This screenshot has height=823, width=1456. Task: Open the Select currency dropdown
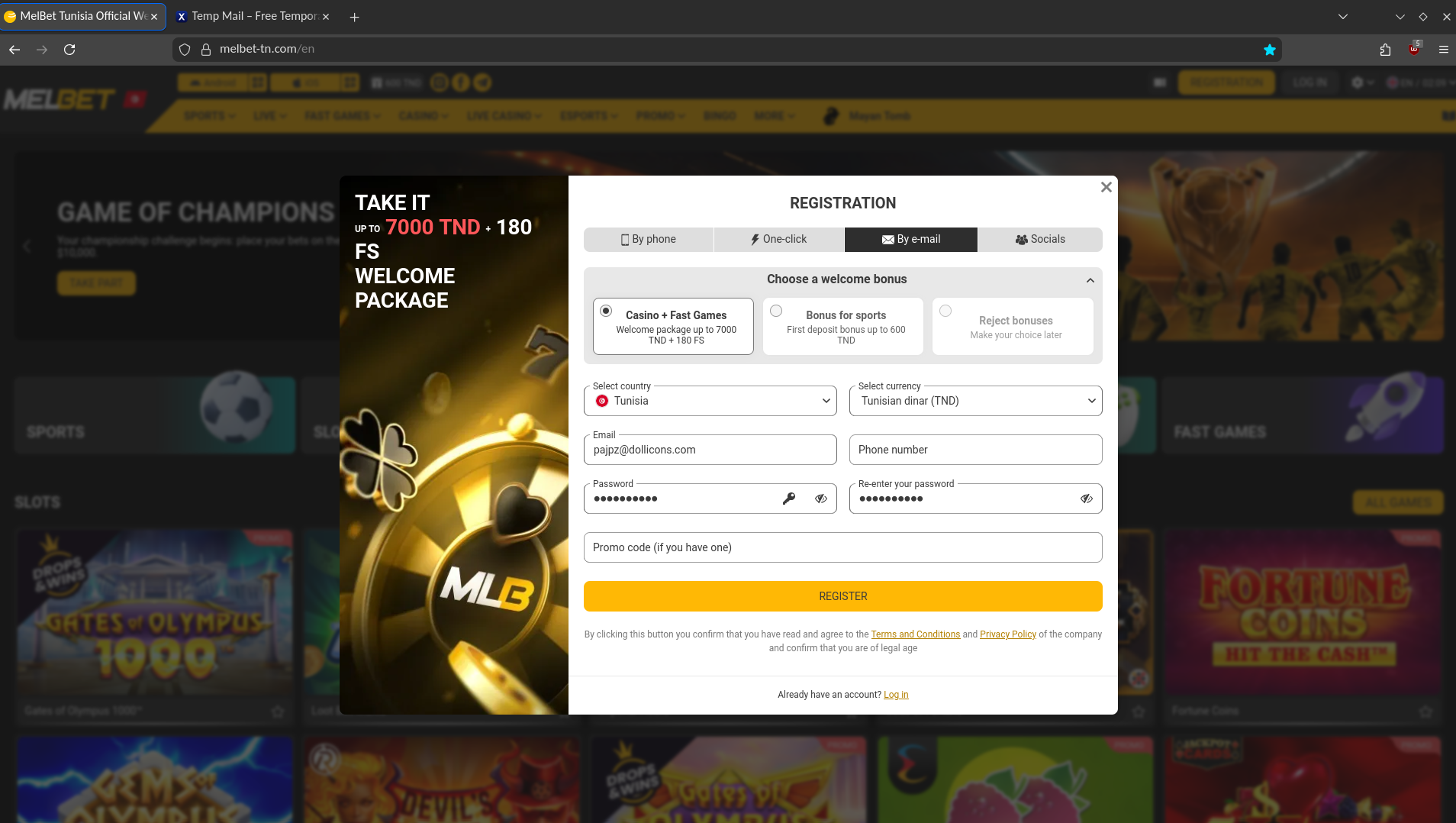[x=975, y=401]
